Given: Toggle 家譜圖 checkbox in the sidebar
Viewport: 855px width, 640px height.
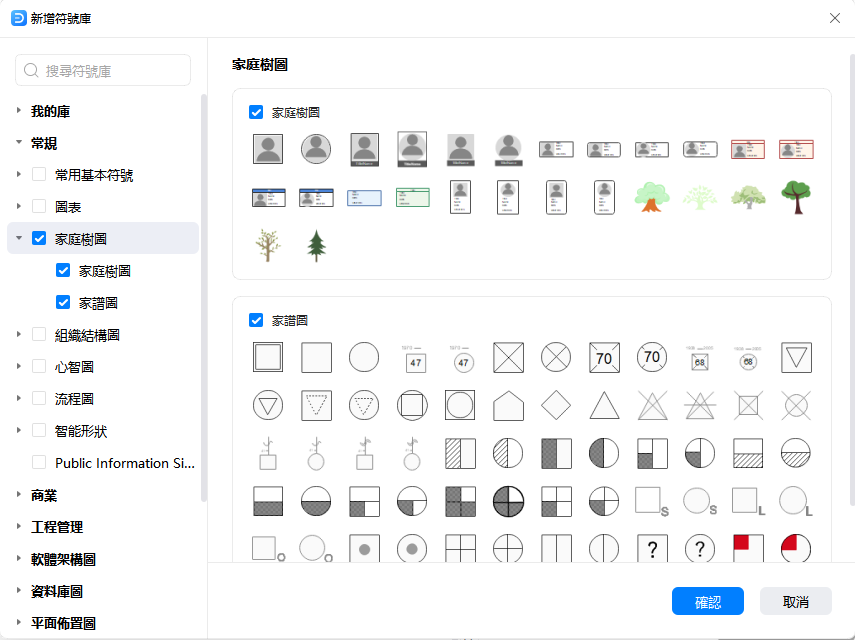Looking at the screenshot, I should pyautogui.click(x=63, y=303).
